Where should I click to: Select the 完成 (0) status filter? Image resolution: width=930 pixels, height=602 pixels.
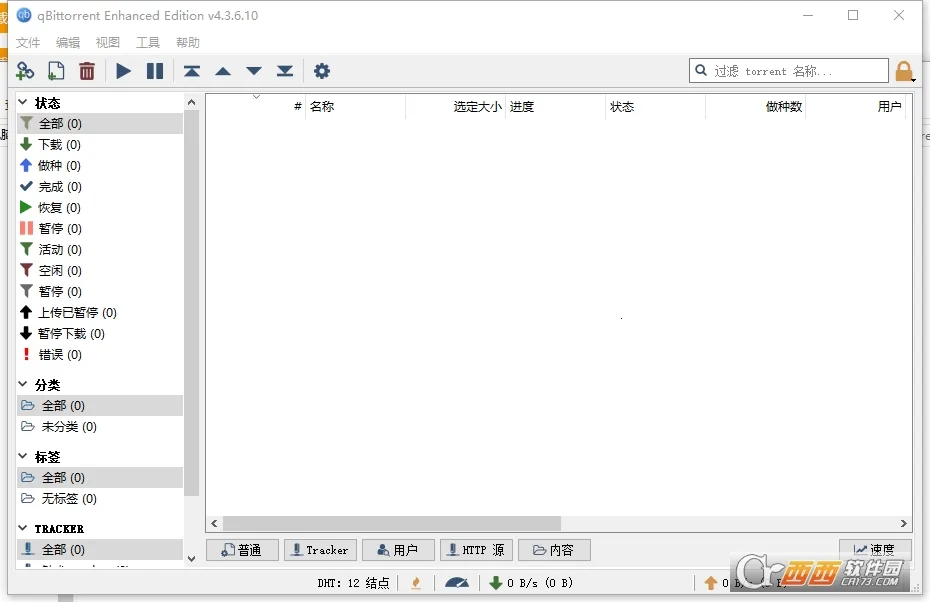pos(53,186)
